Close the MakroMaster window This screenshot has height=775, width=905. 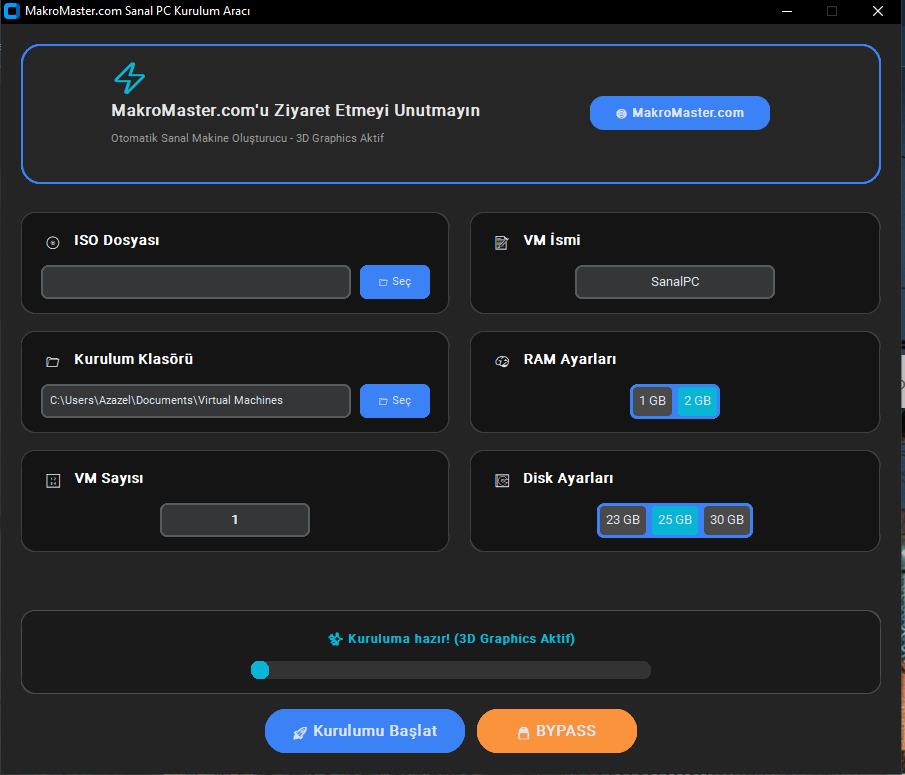878,11
